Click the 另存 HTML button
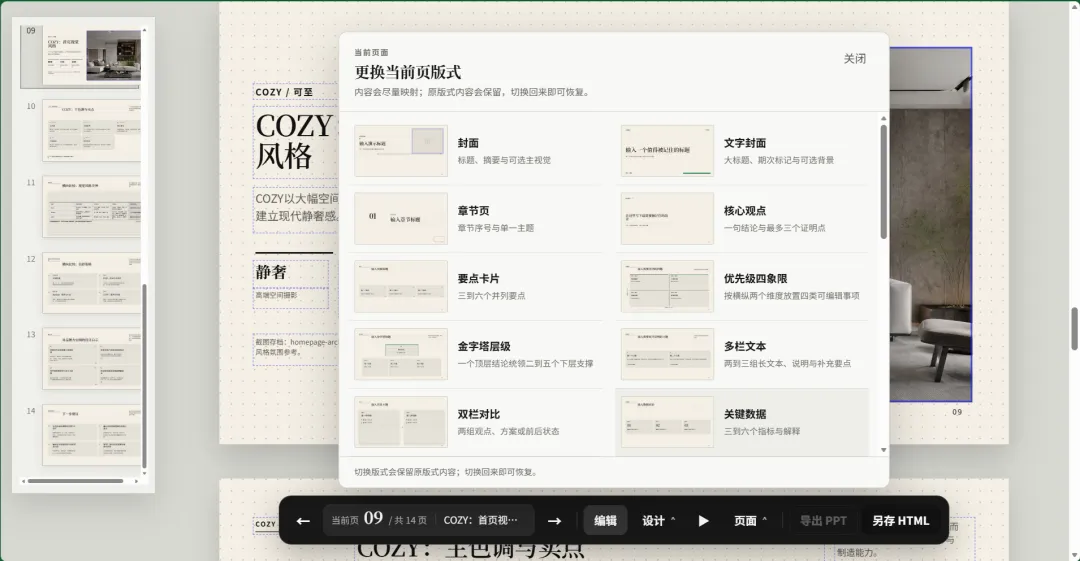The image size is (1080, 561). pos(901,521)
